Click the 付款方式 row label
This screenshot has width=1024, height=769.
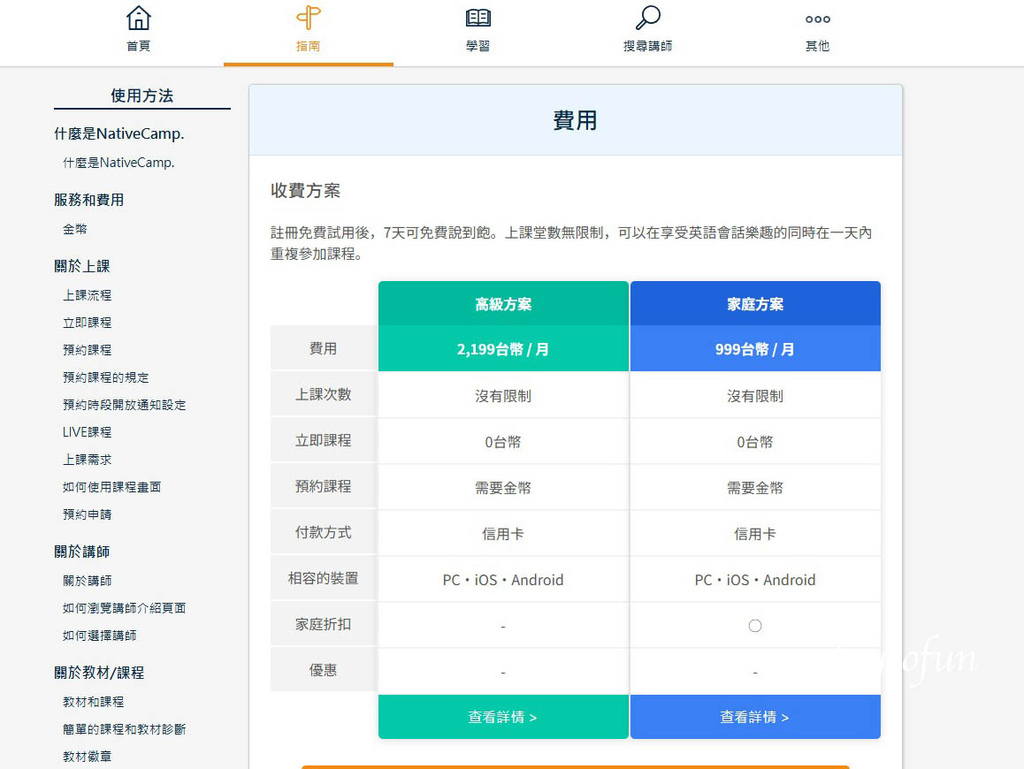(x=323, y=532)
